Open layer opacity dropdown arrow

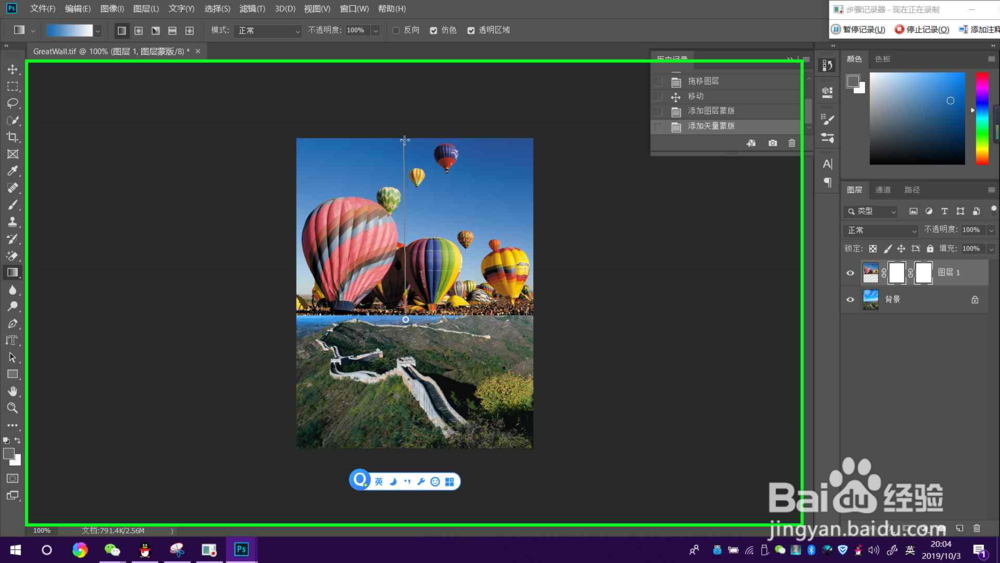990,230
